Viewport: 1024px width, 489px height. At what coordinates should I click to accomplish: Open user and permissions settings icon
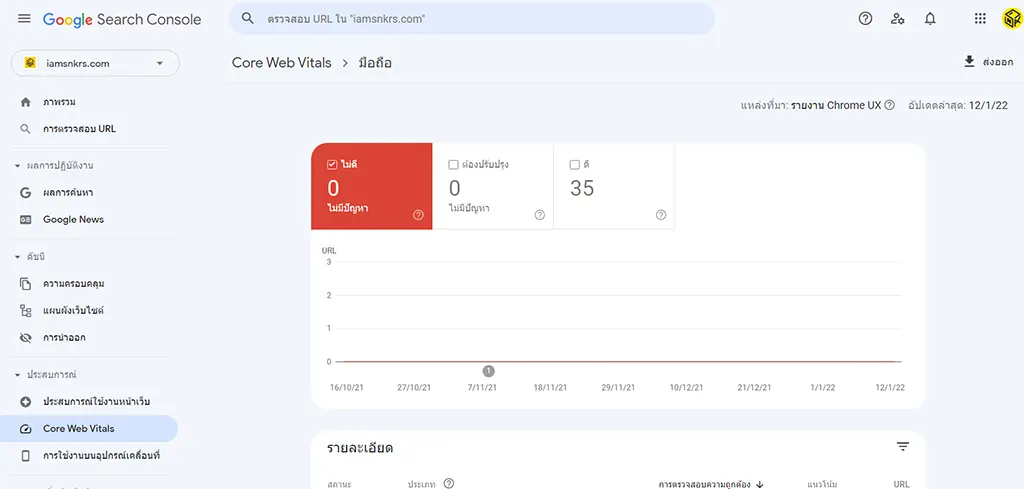898,19
